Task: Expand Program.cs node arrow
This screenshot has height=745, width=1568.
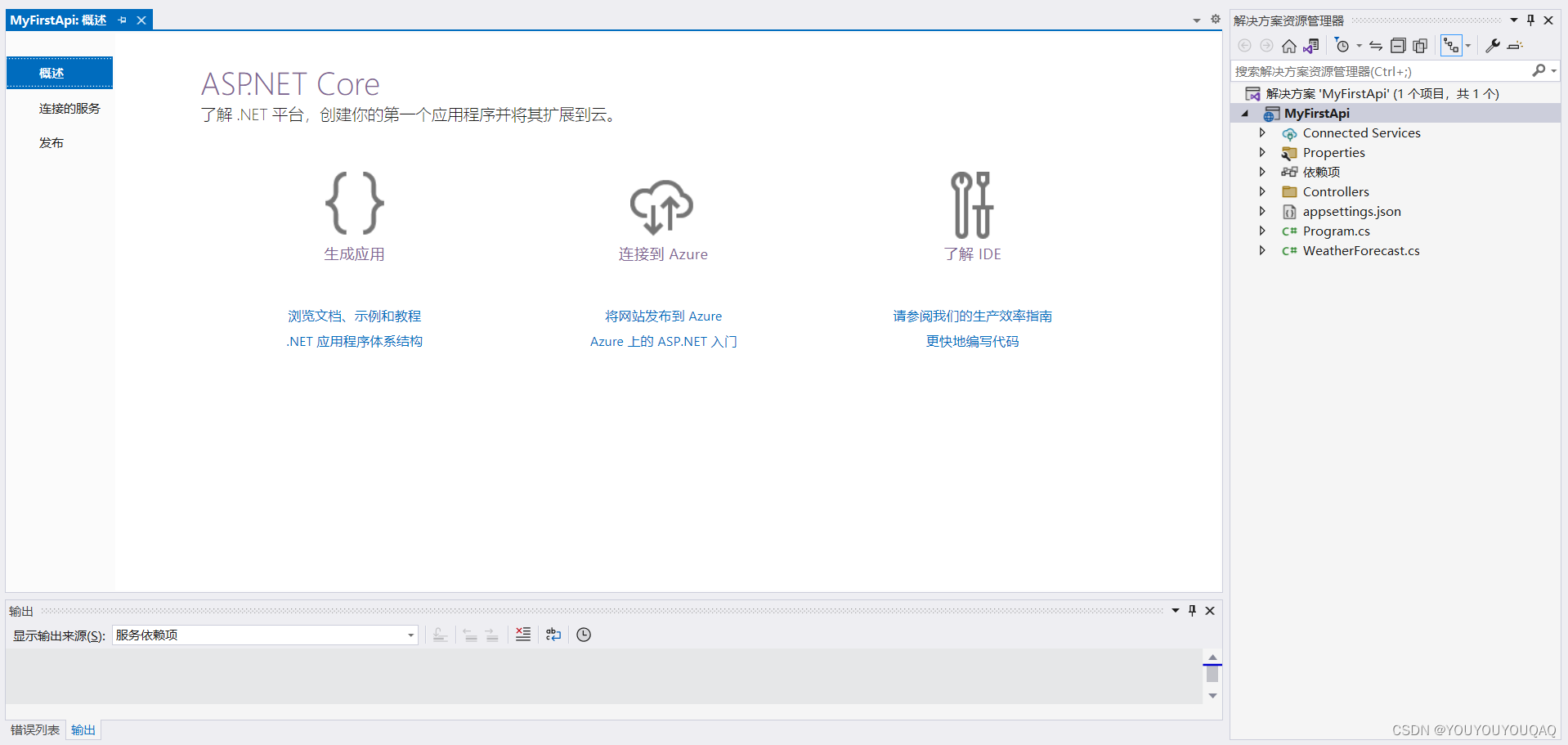Action: tap(1262, 231)
